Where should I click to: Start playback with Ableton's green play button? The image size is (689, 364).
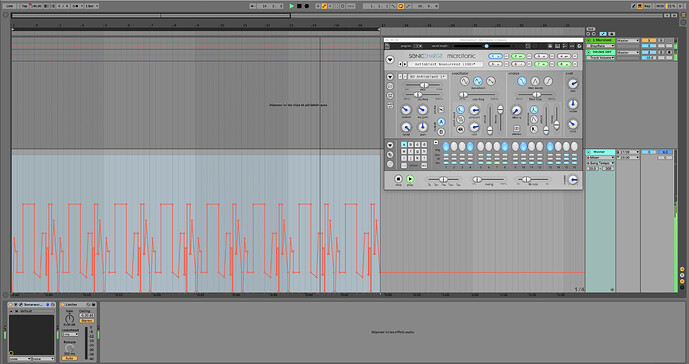(291, 6)
